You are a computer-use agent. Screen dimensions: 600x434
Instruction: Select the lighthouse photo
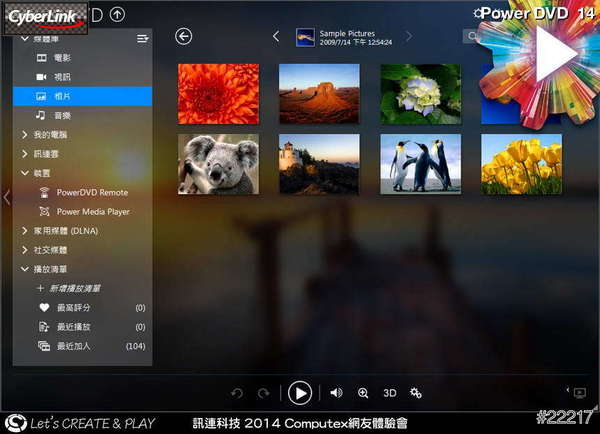pos(319,164)
